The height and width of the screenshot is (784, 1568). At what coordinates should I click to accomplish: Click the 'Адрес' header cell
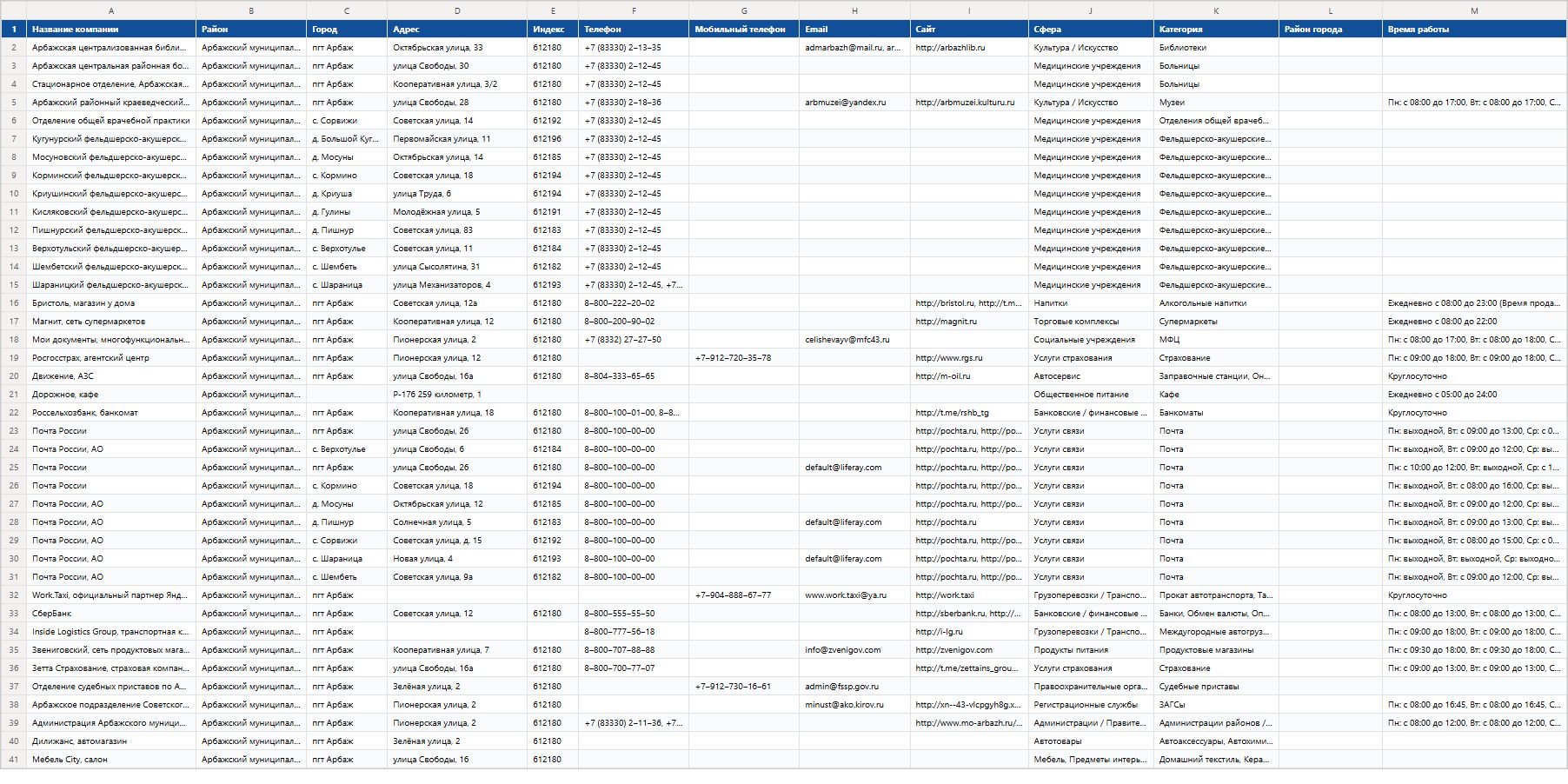[457, 30]
